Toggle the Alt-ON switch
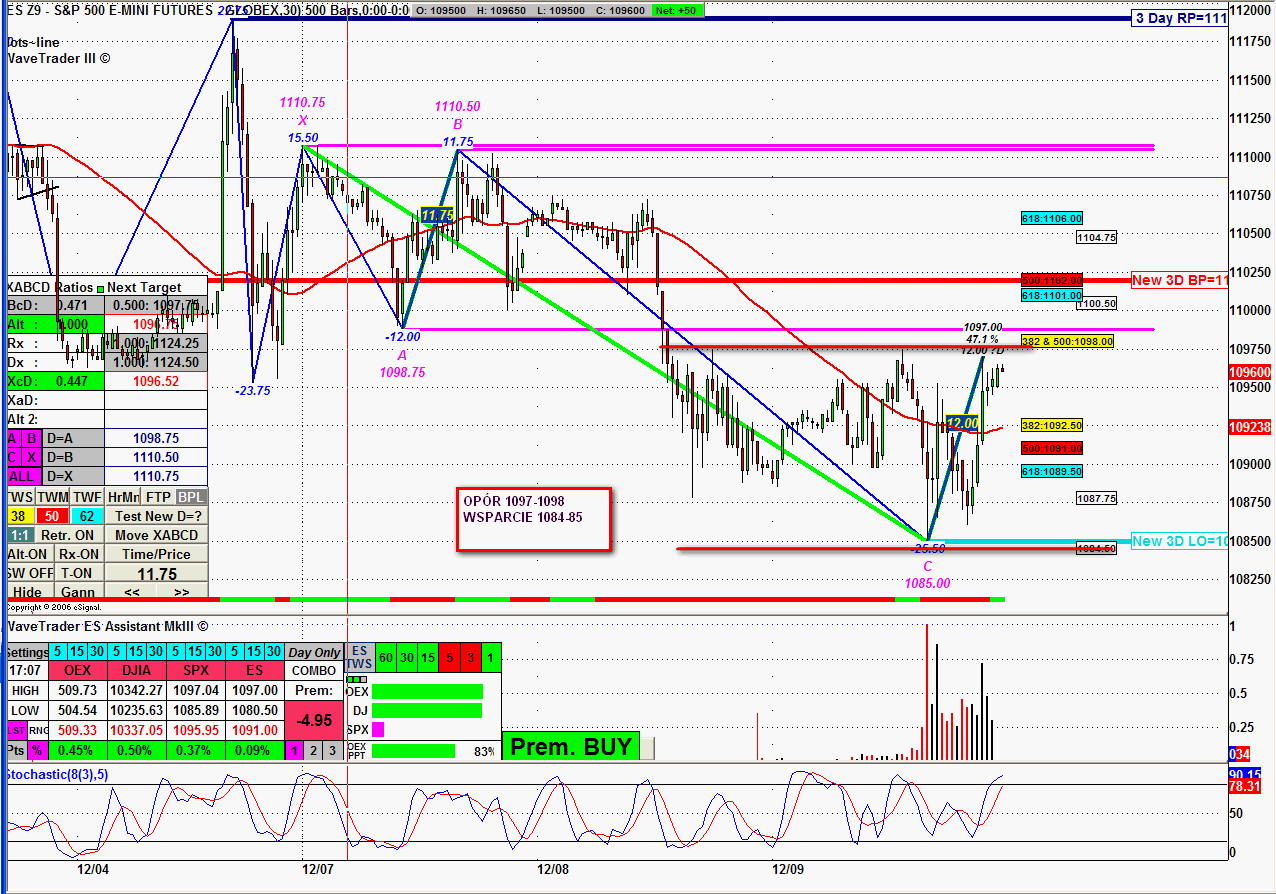Image resolution: width=1276 pixels, height=894 pixels. point(27,554)
